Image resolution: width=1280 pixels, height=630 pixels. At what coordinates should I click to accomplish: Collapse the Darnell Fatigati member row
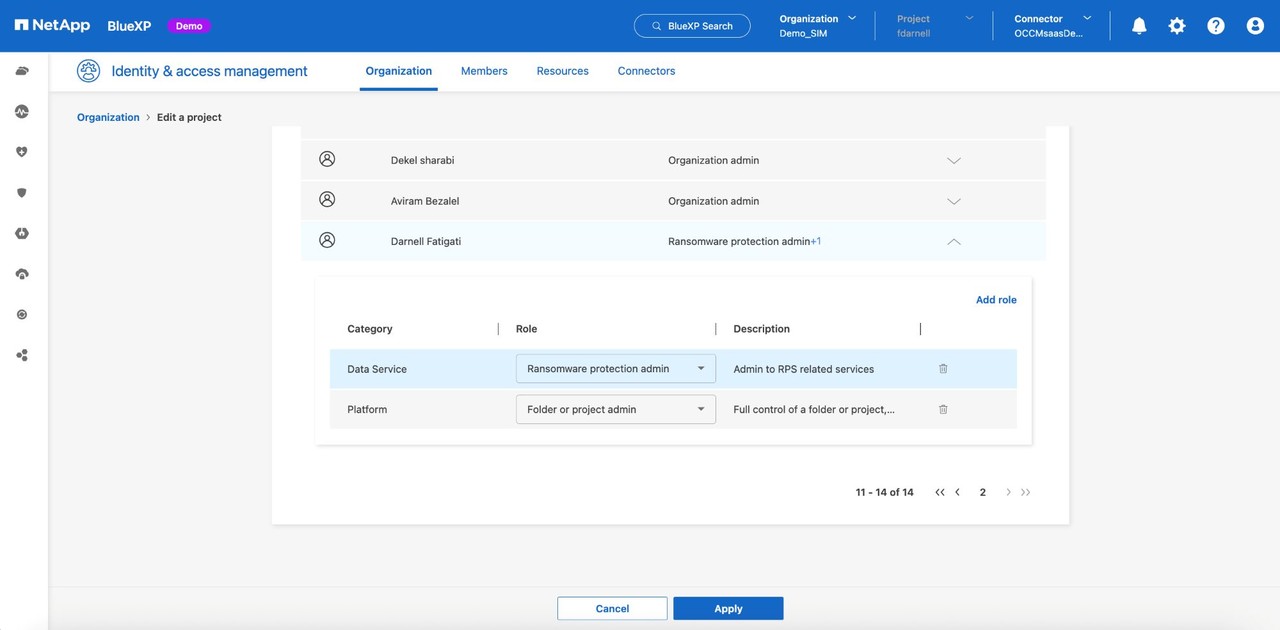(x=953, y=242)
